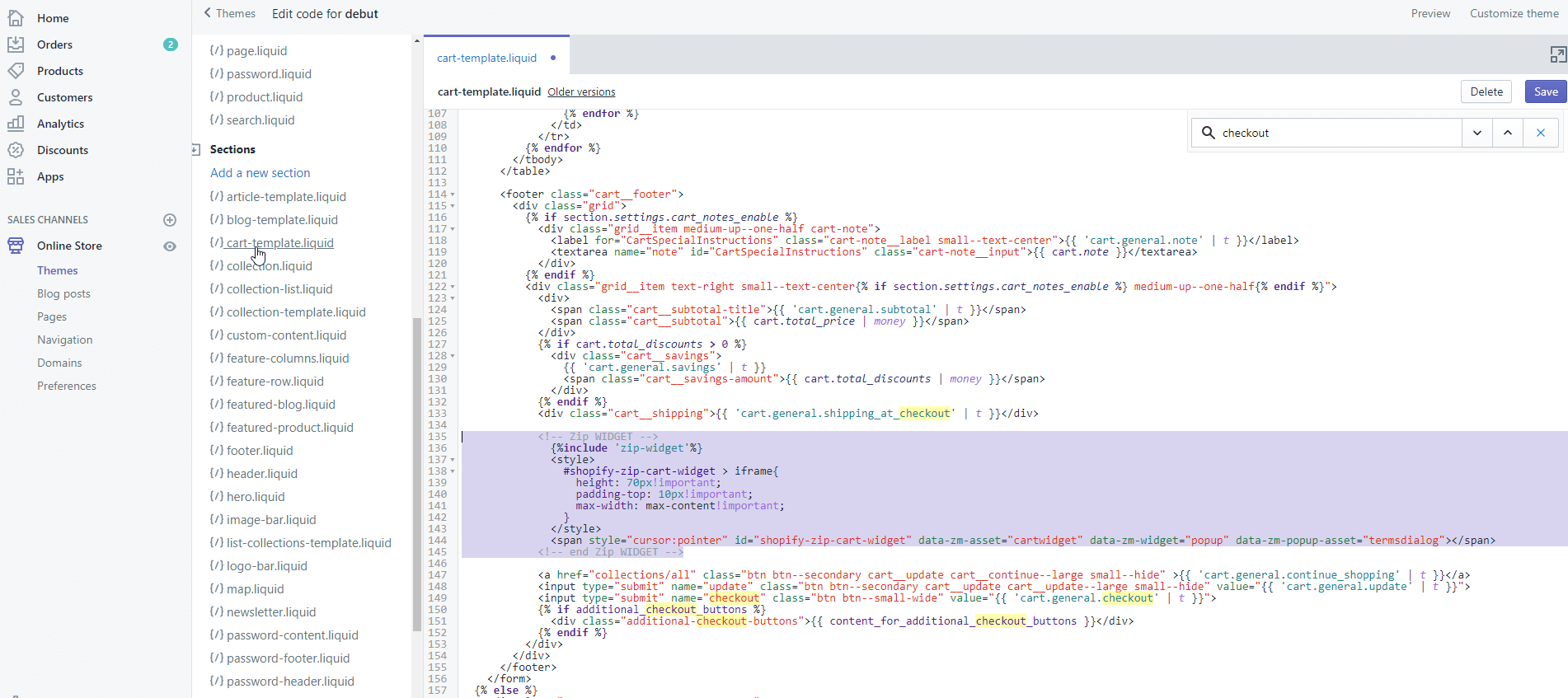This screenshot has width=1568, height=698.
Task: Open logo-bar.liquid file
Action: point(266,566)
